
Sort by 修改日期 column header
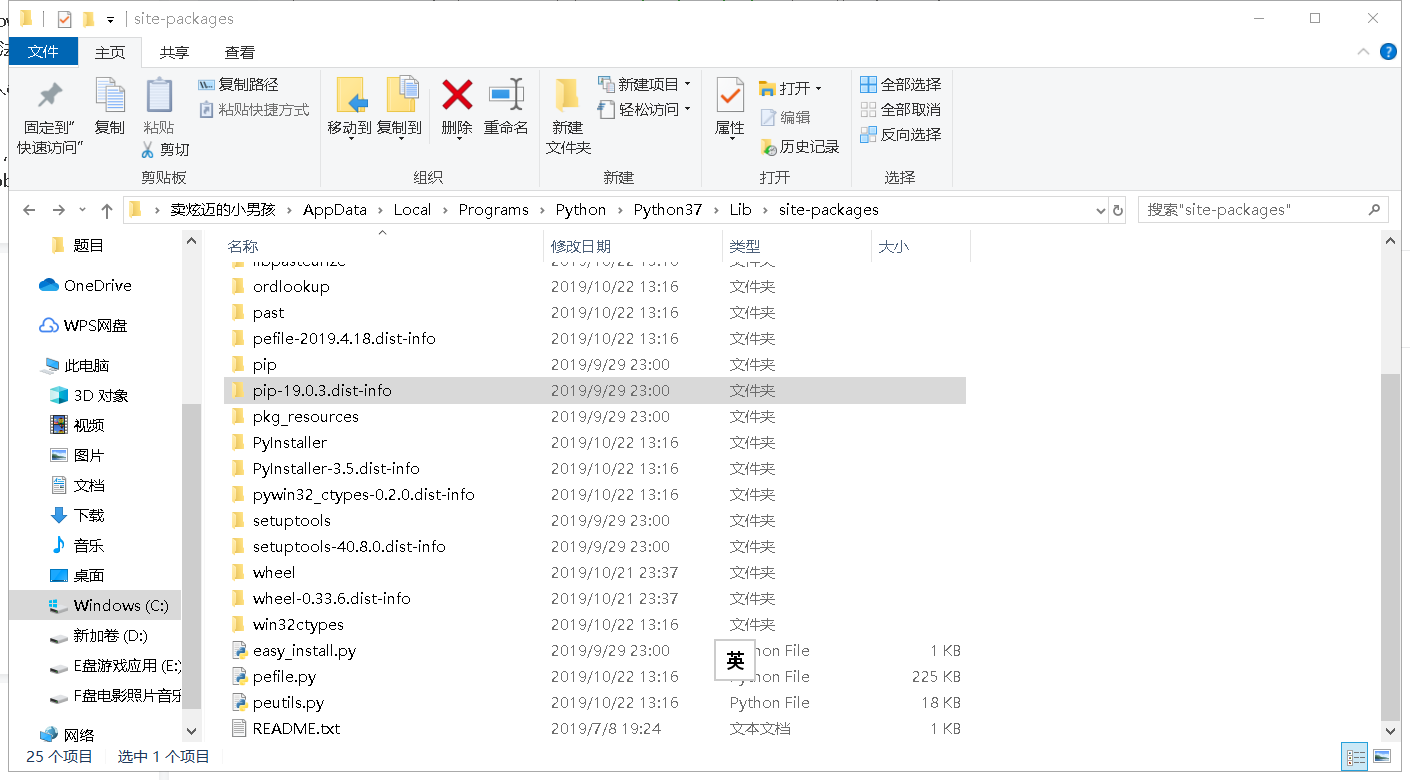tap(581, 246)
